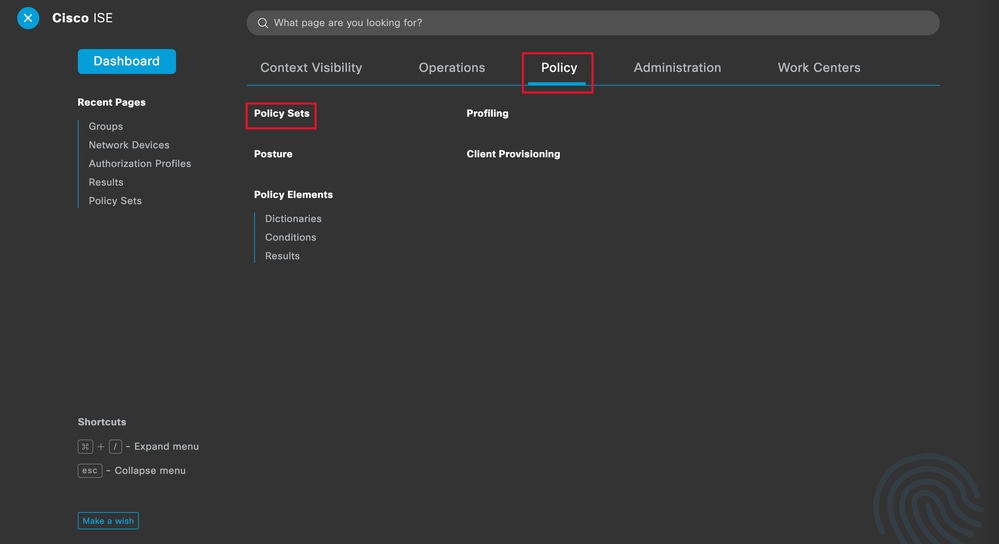Click the Policy Elements heading
999x544 pixels.
[x=293, y=195]
